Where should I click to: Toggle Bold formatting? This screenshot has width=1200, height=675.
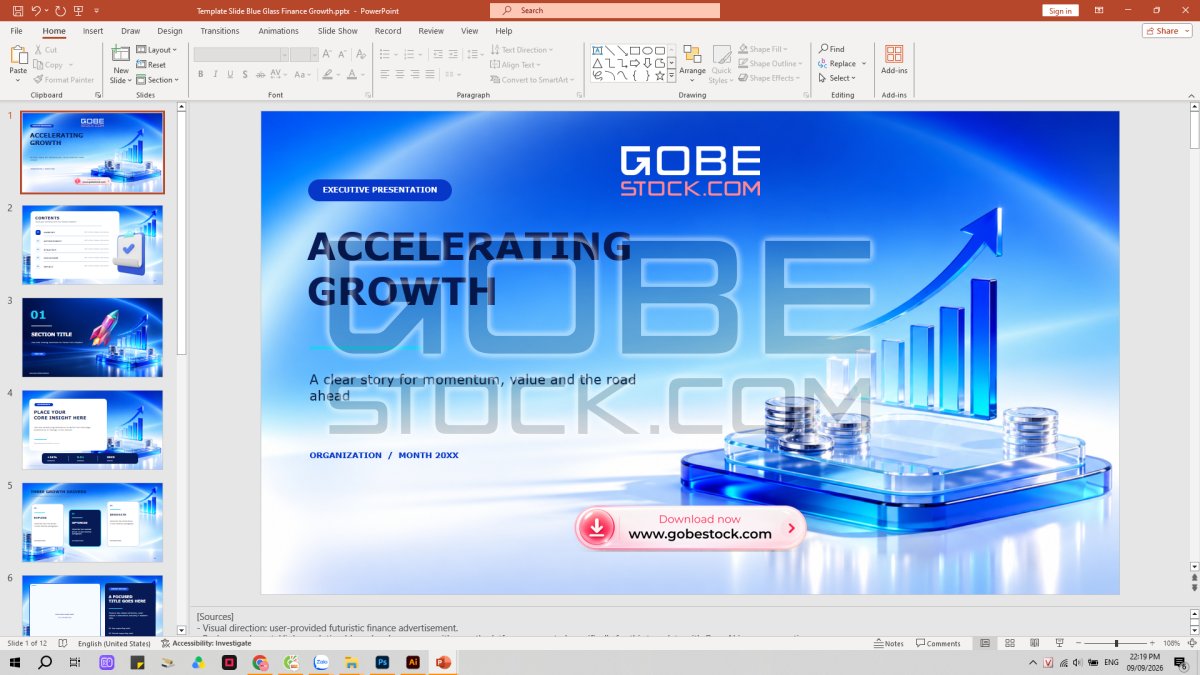point(200,74)
